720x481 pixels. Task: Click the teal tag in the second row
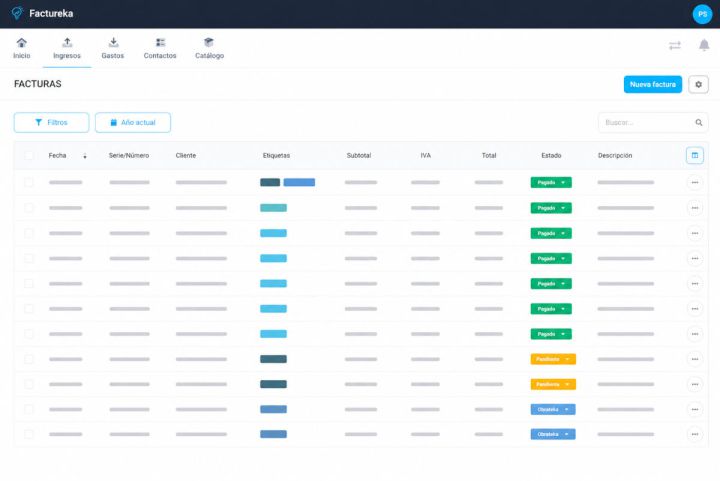point(273,208)
